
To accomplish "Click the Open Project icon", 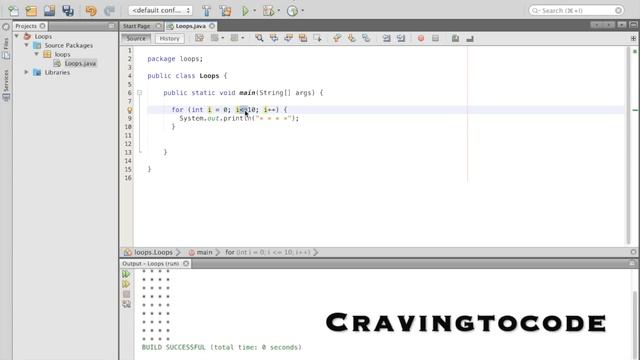I will point(49,11).
